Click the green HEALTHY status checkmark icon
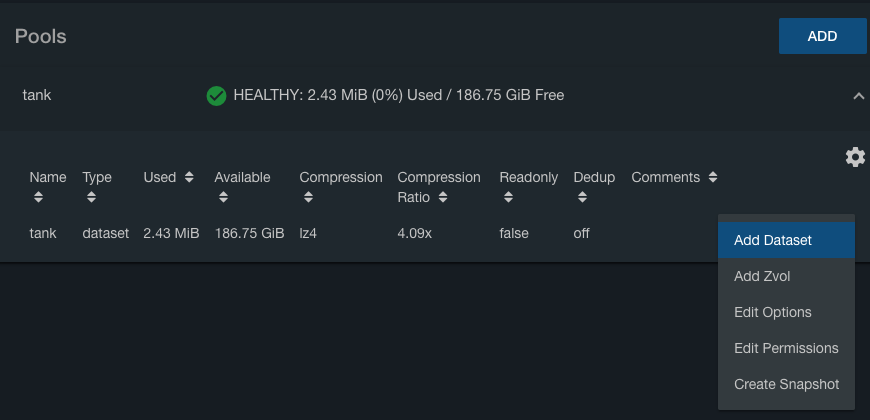 [216, 96]
